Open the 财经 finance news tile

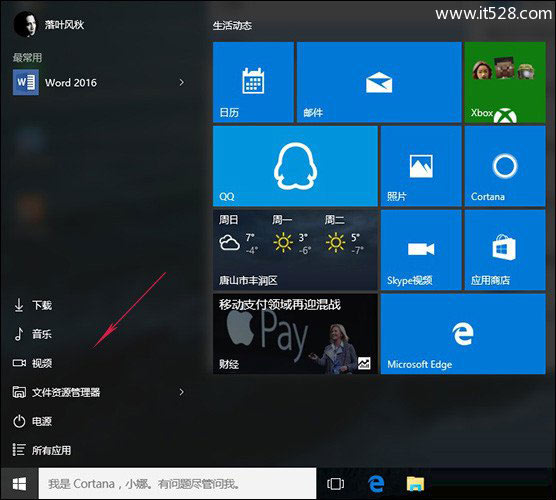point(295,334)
